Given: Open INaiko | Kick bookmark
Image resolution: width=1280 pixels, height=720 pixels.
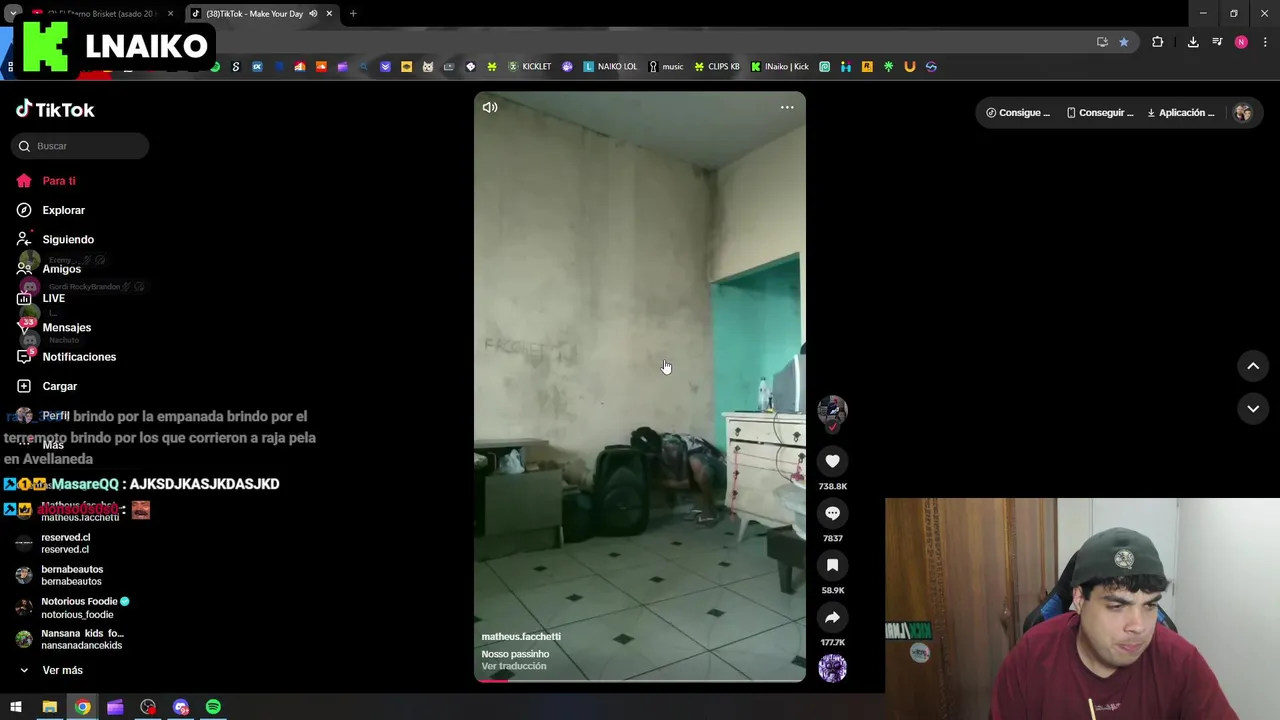Looking at the screenshot, I should click(x=779, y=67).
